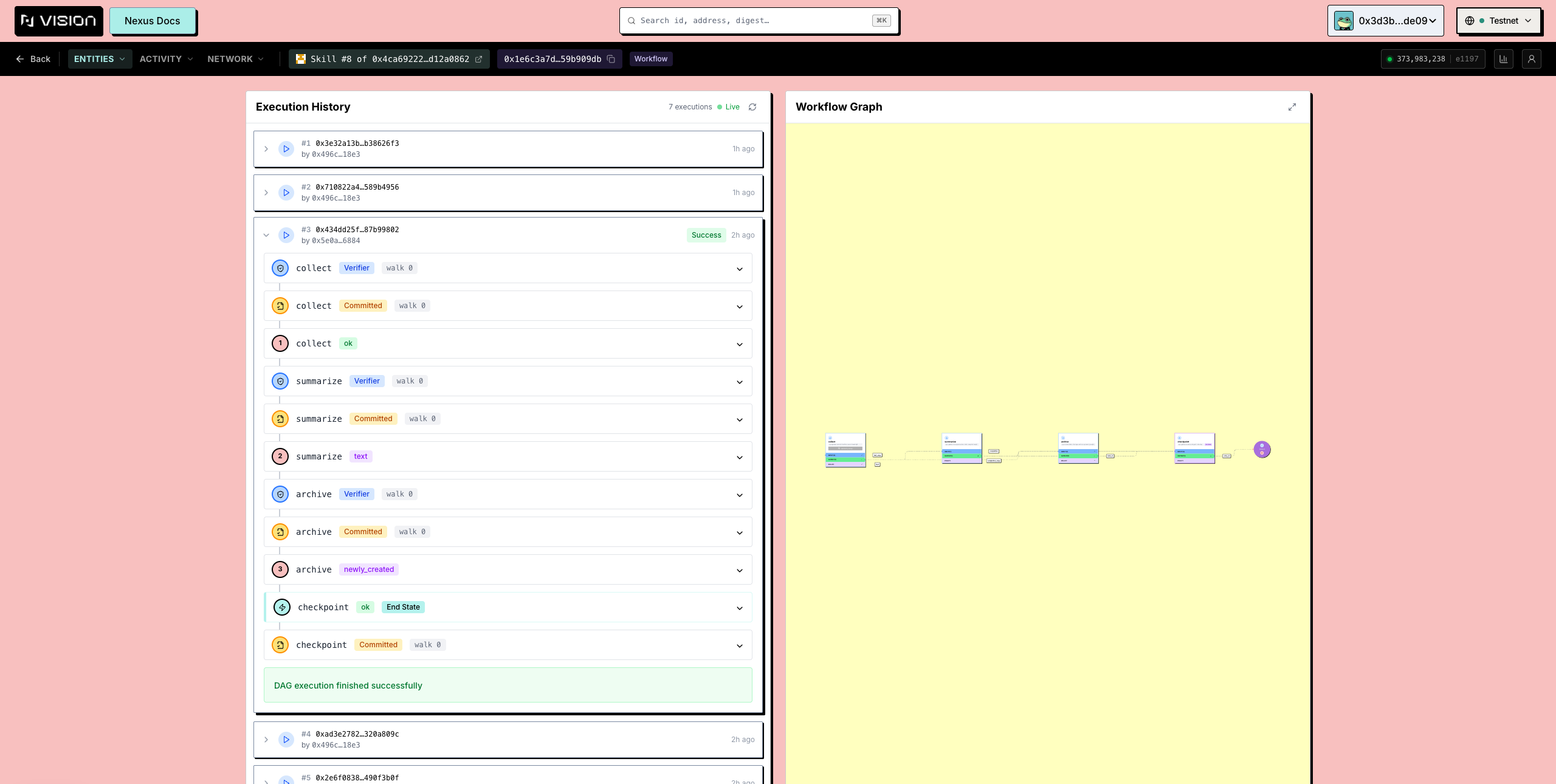
Task: Click the archive Verifier shield icon
Action: 280,494
